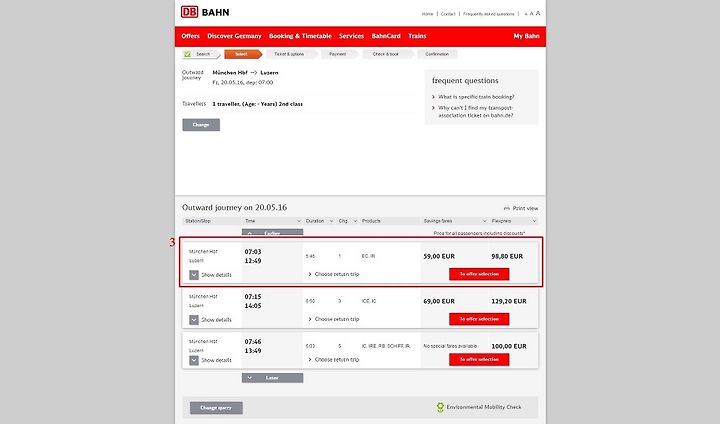Screen dimensions: 720x424
Task: Click the Payment step
Action: point(338,54)
